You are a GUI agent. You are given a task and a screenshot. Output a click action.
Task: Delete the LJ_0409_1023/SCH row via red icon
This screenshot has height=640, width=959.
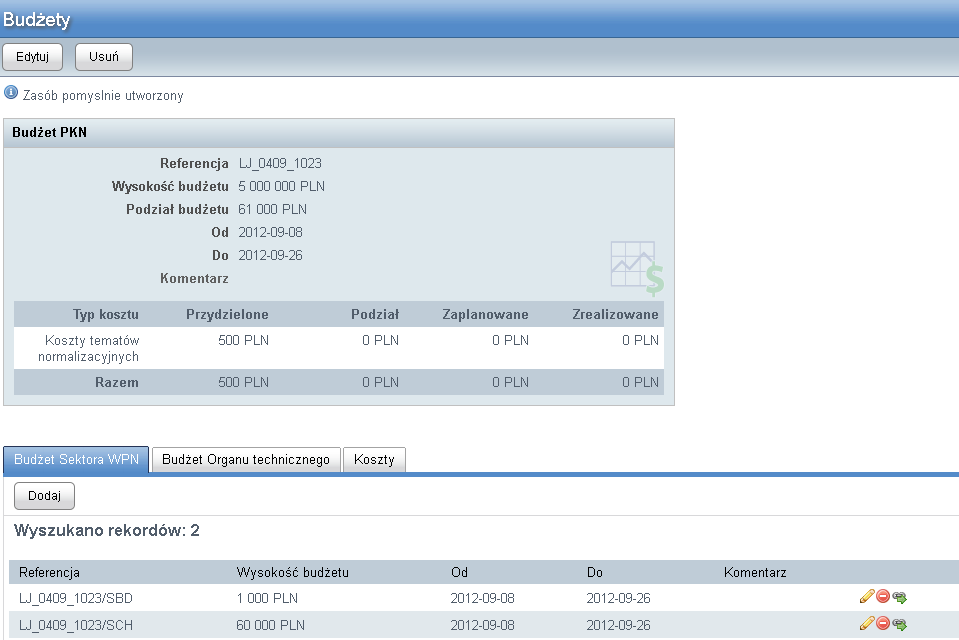click(883, 623)
